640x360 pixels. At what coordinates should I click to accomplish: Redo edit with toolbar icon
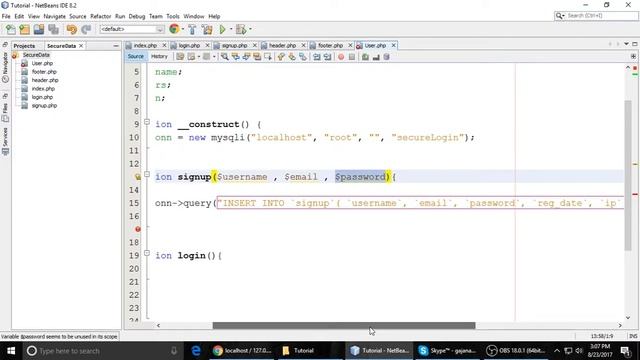86,29
